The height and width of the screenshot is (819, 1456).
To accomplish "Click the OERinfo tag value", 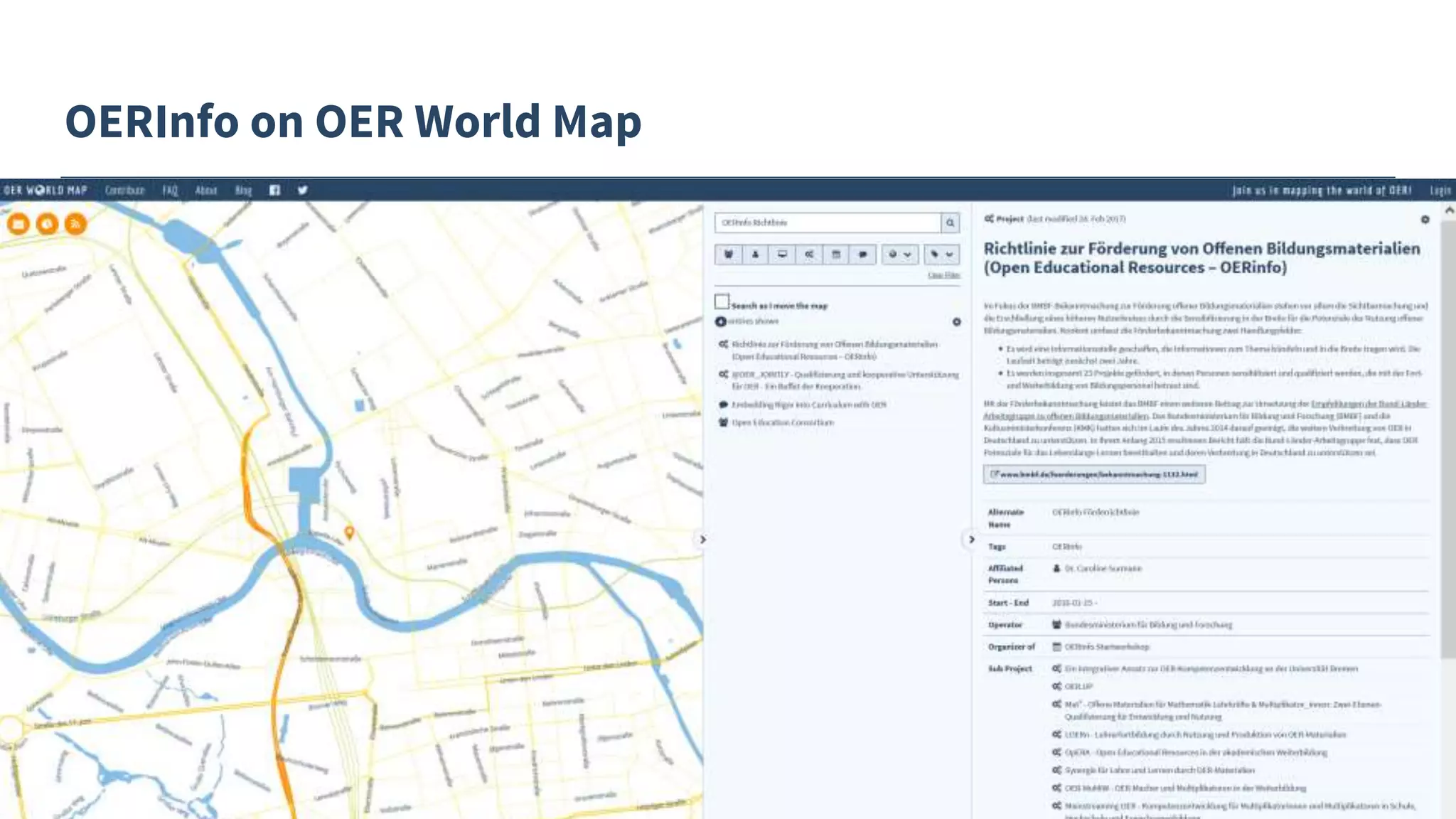I will click(1066, 547).
